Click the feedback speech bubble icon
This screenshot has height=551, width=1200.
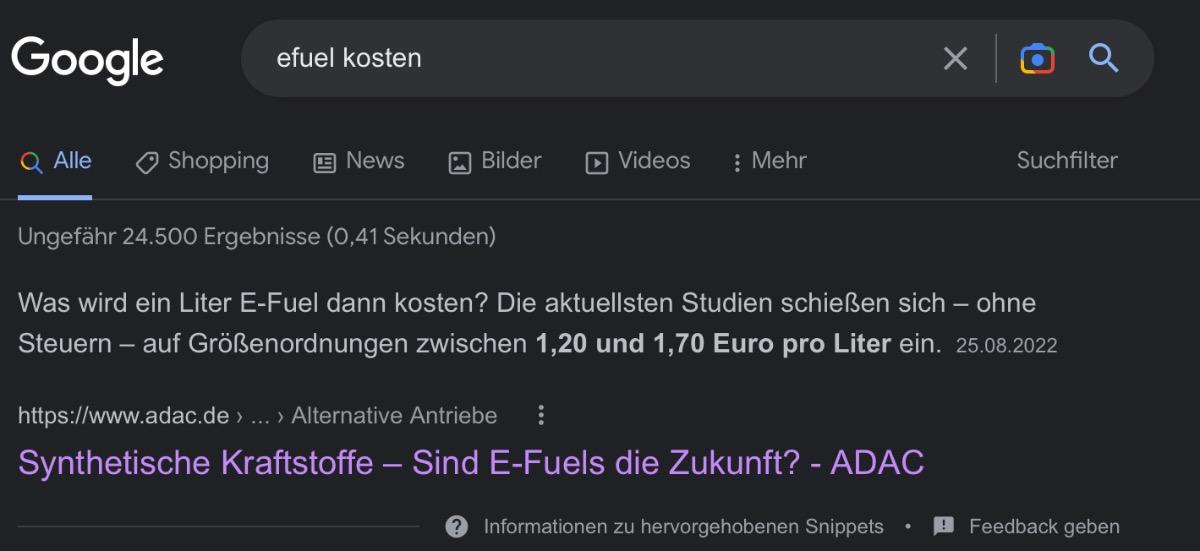[943, 526]
